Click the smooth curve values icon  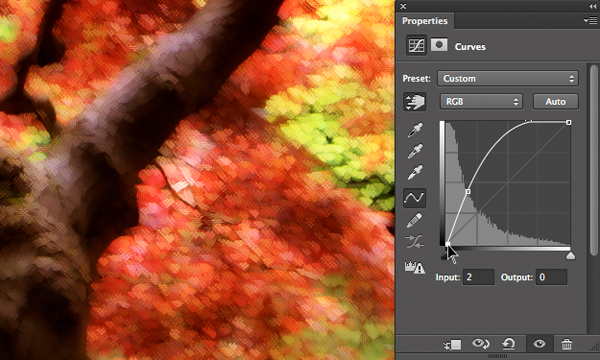click(x=414, y=241)
